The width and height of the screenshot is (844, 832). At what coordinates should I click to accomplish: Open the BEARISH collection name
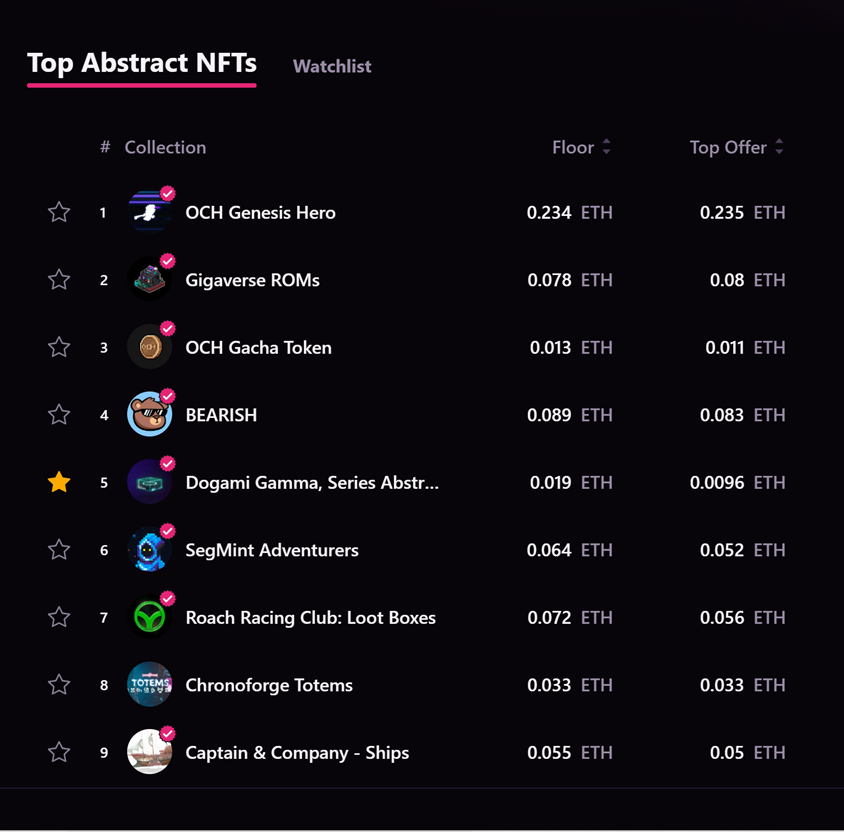click(x=221, y=415)
